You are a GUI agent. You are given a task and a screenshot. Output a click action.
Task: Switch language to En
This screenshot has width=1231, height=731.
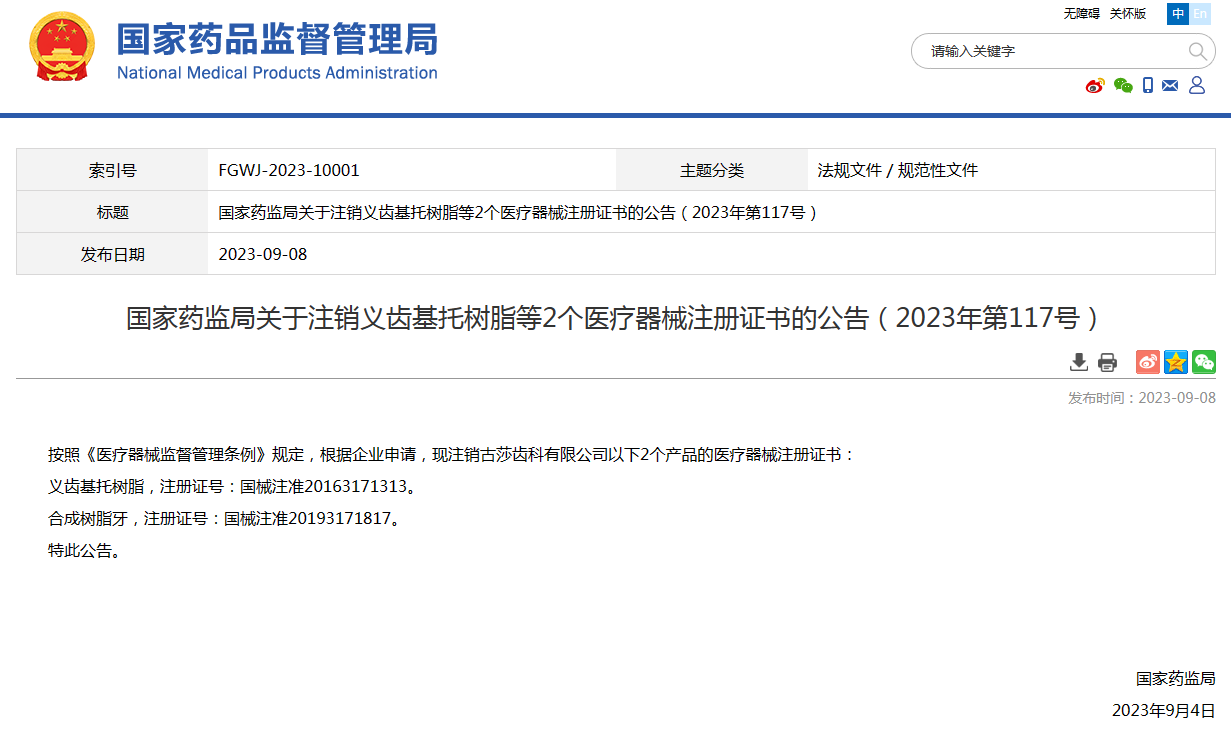point(1200,14)
